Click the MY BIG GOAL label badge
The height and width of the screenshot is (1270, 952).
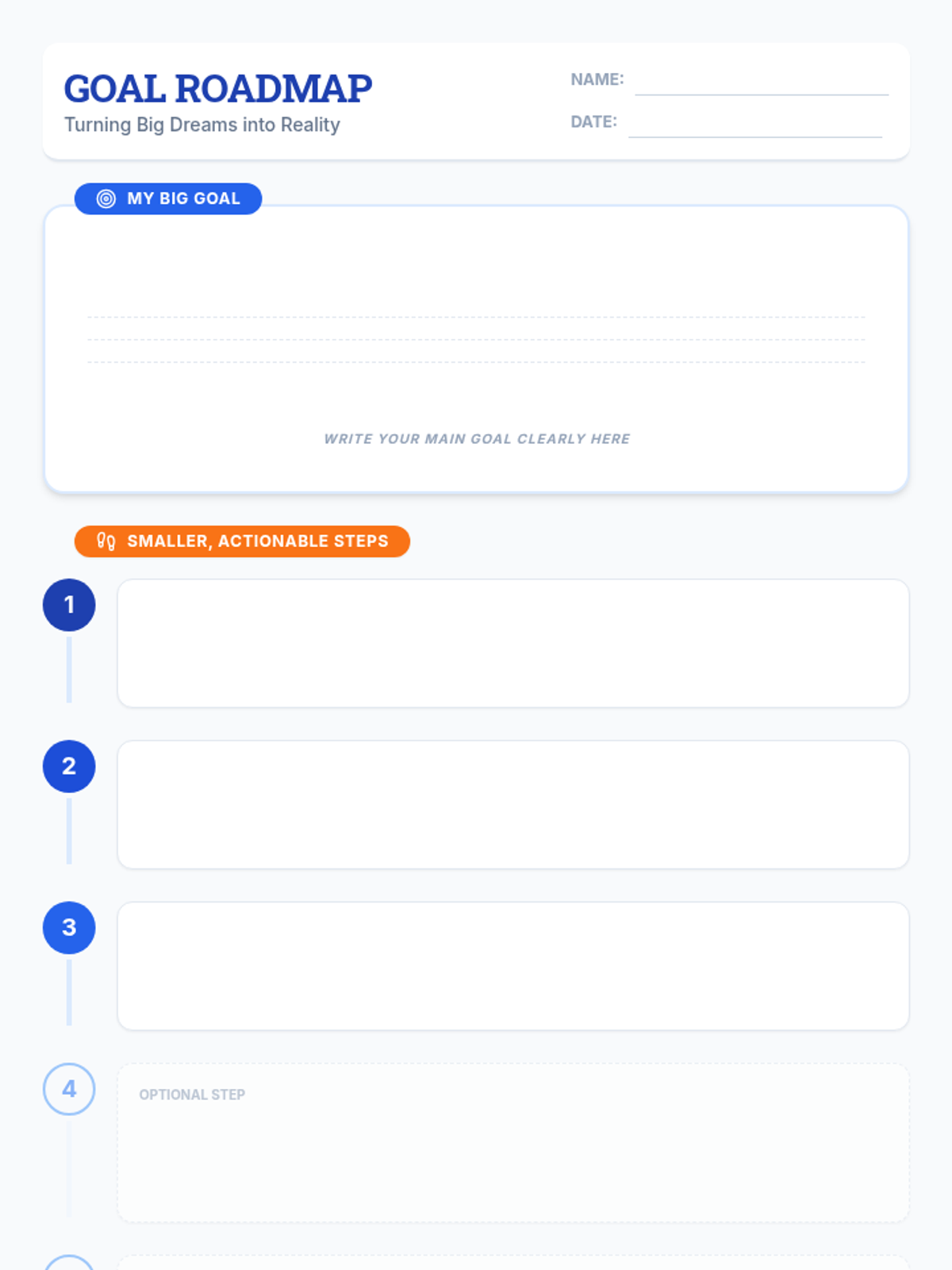pos(168,198)
